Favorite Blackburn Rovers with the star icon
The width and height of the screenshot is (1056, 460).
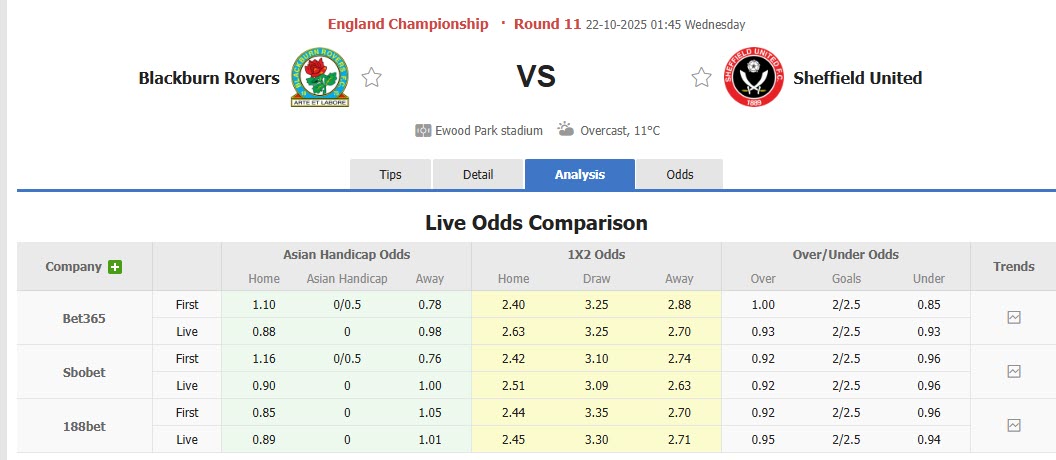click(x=372, y=78)
